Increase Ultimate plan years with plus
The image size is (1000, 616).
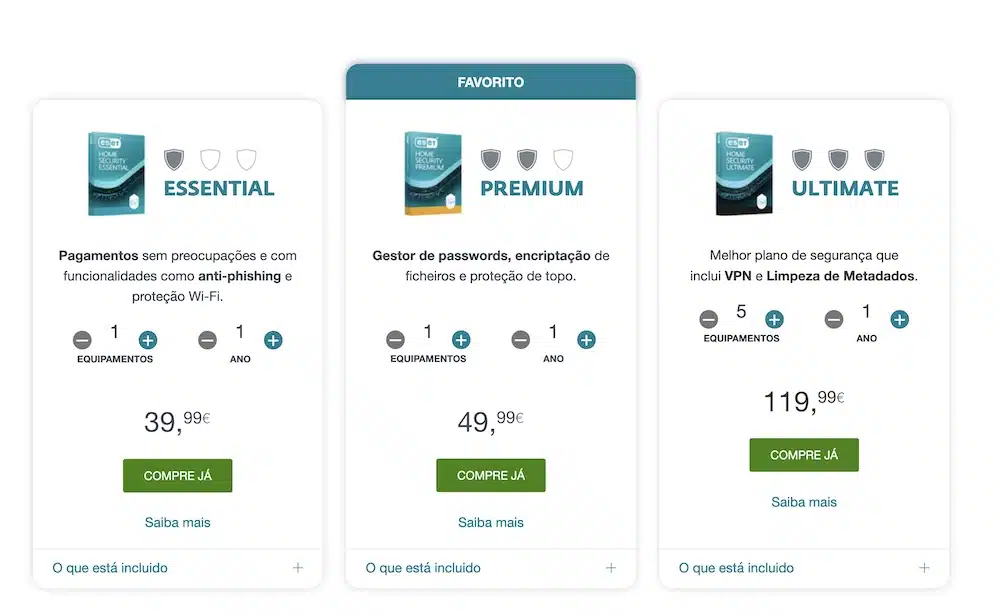899,319
